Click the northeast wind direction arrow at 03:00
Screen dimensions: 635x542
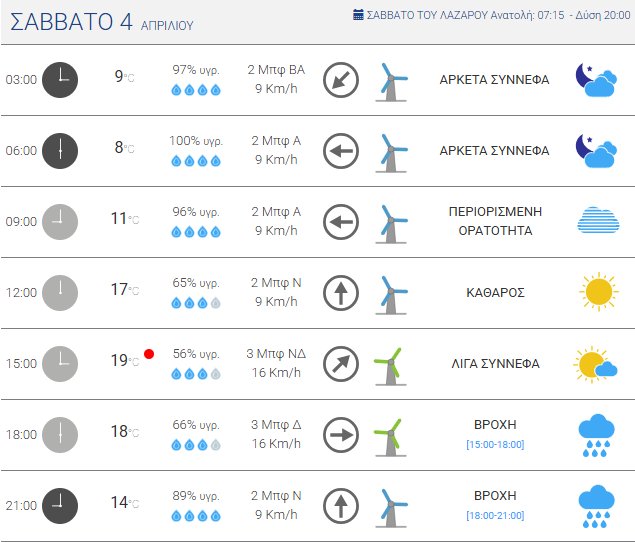click(x=341, y=80)
